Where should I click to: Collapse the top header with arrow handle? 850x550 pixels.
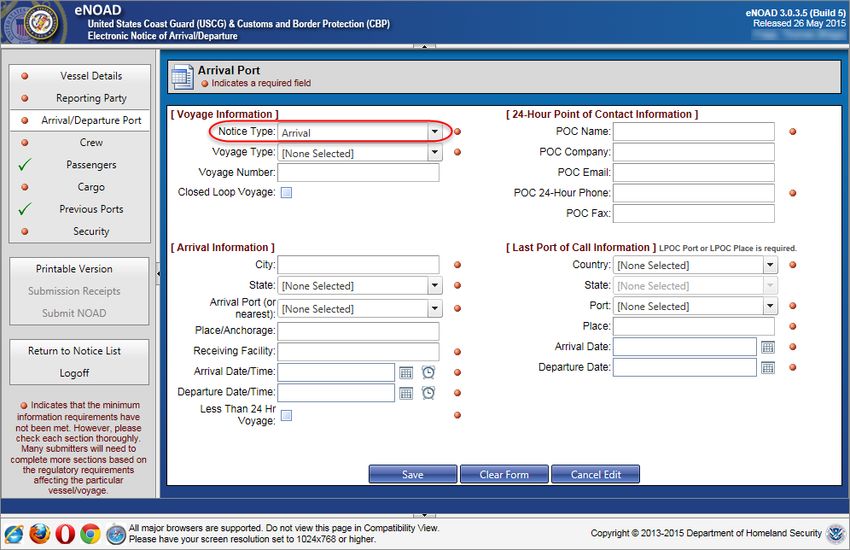click(424, 47)
